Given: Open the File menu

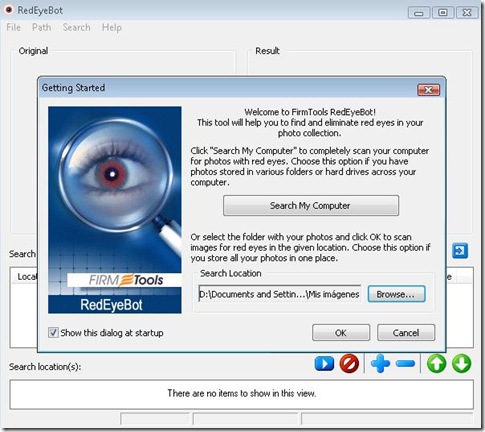Looking at the screenshot, I should coord(13,27).
